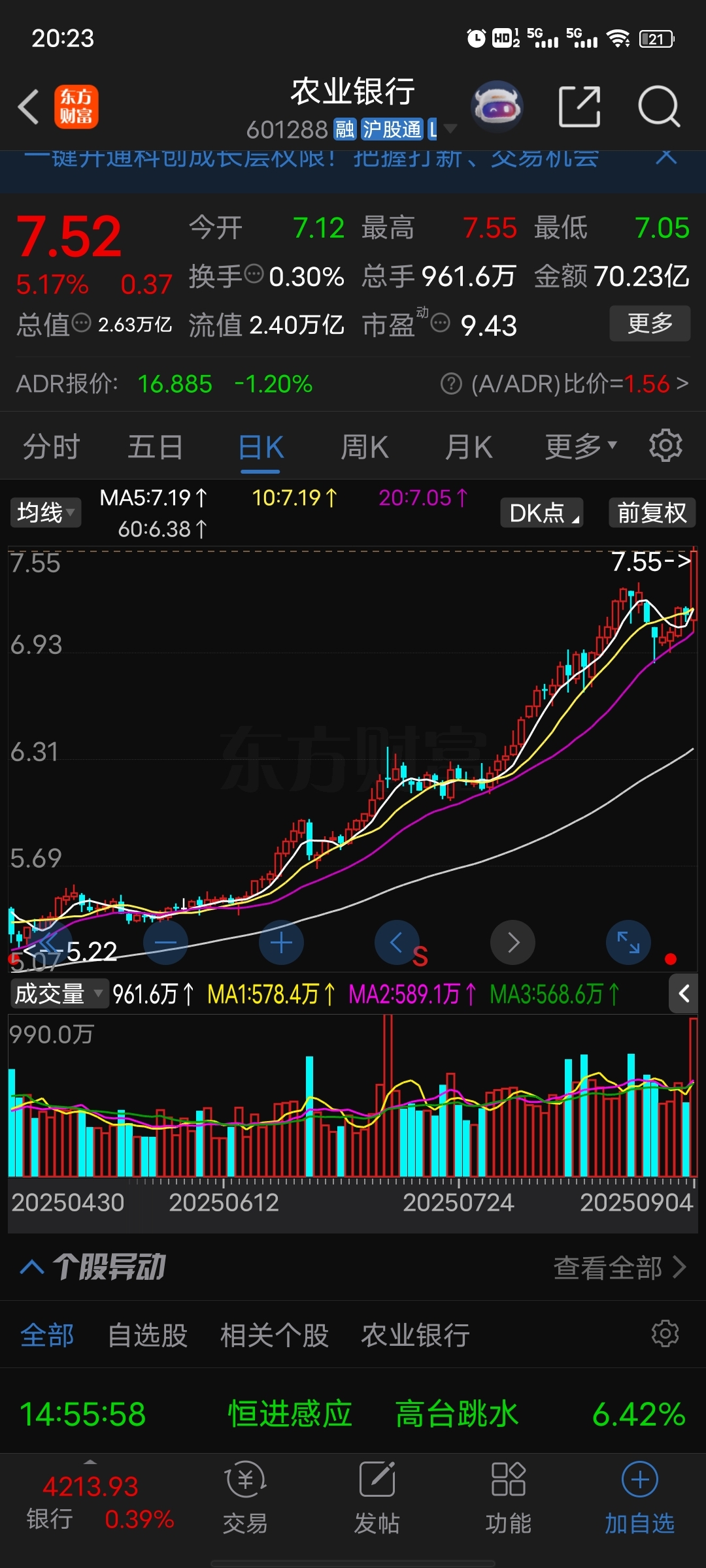This screenshot has width=706, height=1568.
Task: Open the 功能 functions icon
Action: (509, 1496)
